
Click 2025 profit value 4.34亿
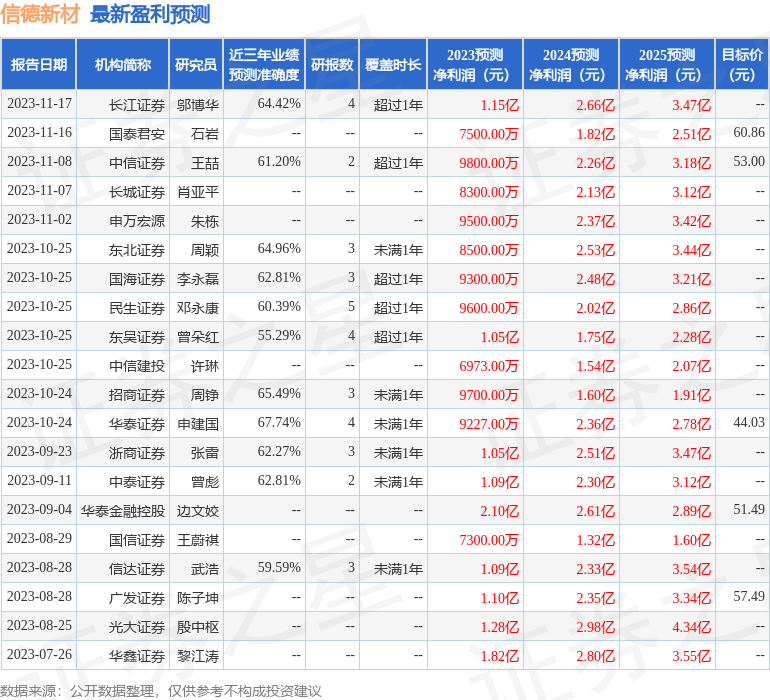click(x=691, y=627)
